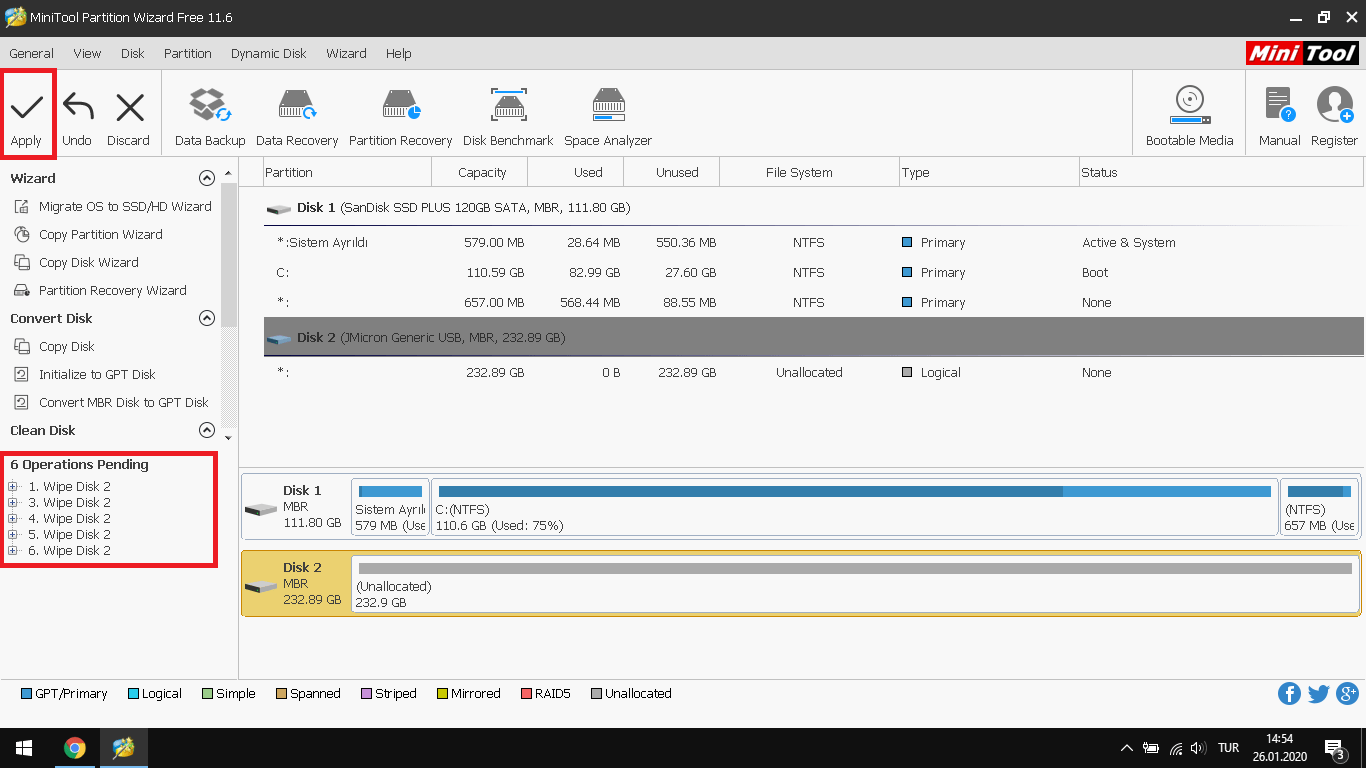Expand pending operation 1. Wipe Disk 2
The width and height of the screenshot is (1366, 768).
point(13,487)
